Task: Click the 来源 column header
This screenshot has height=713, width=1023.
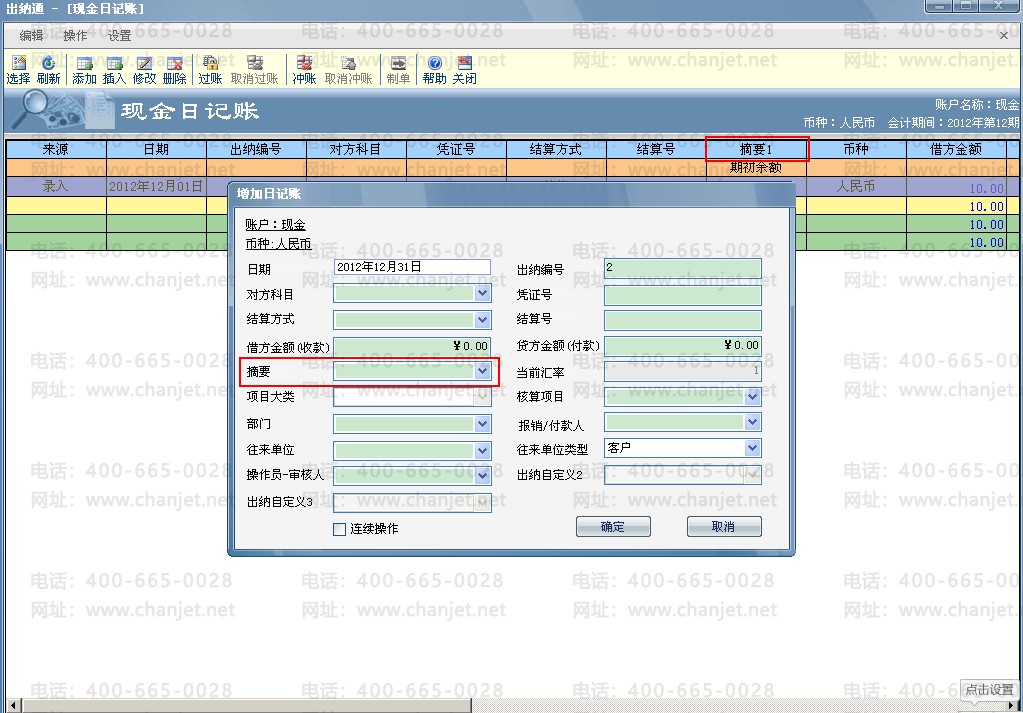Action: 55,149
